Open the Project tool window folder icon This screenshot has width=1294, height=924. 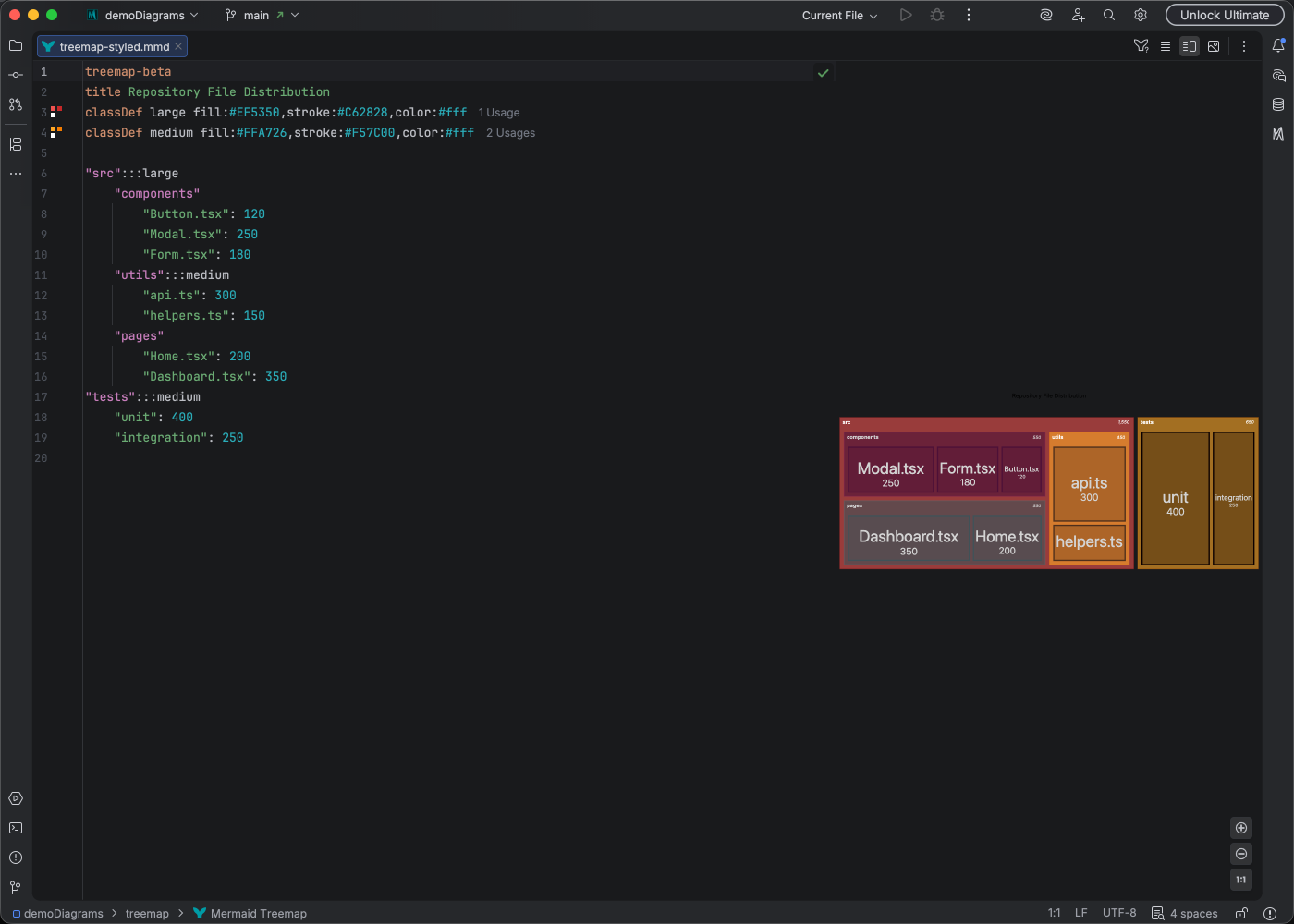15,44
